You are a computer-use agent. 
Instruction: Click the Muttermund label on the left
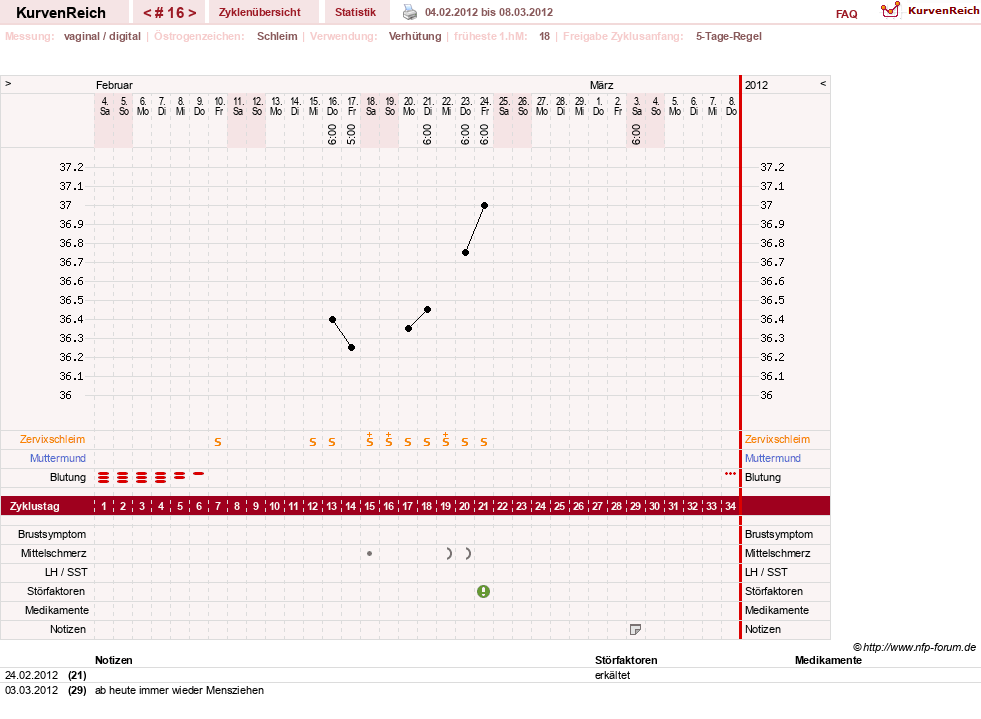point(58,458)
